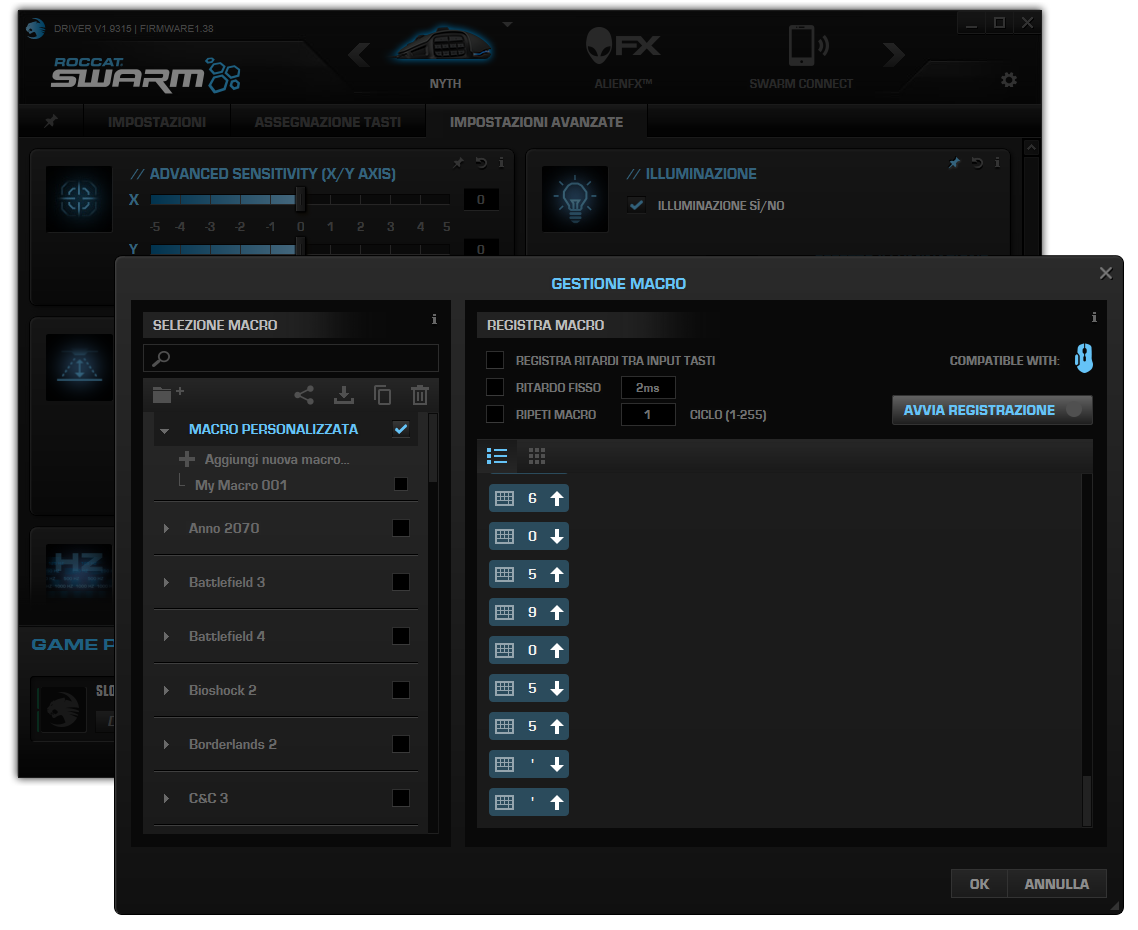Click the pin tab icon left of Impostazioni
The width and height of the screenshot is (1138, 930).
pyautogui.click(x=51, y=121)
